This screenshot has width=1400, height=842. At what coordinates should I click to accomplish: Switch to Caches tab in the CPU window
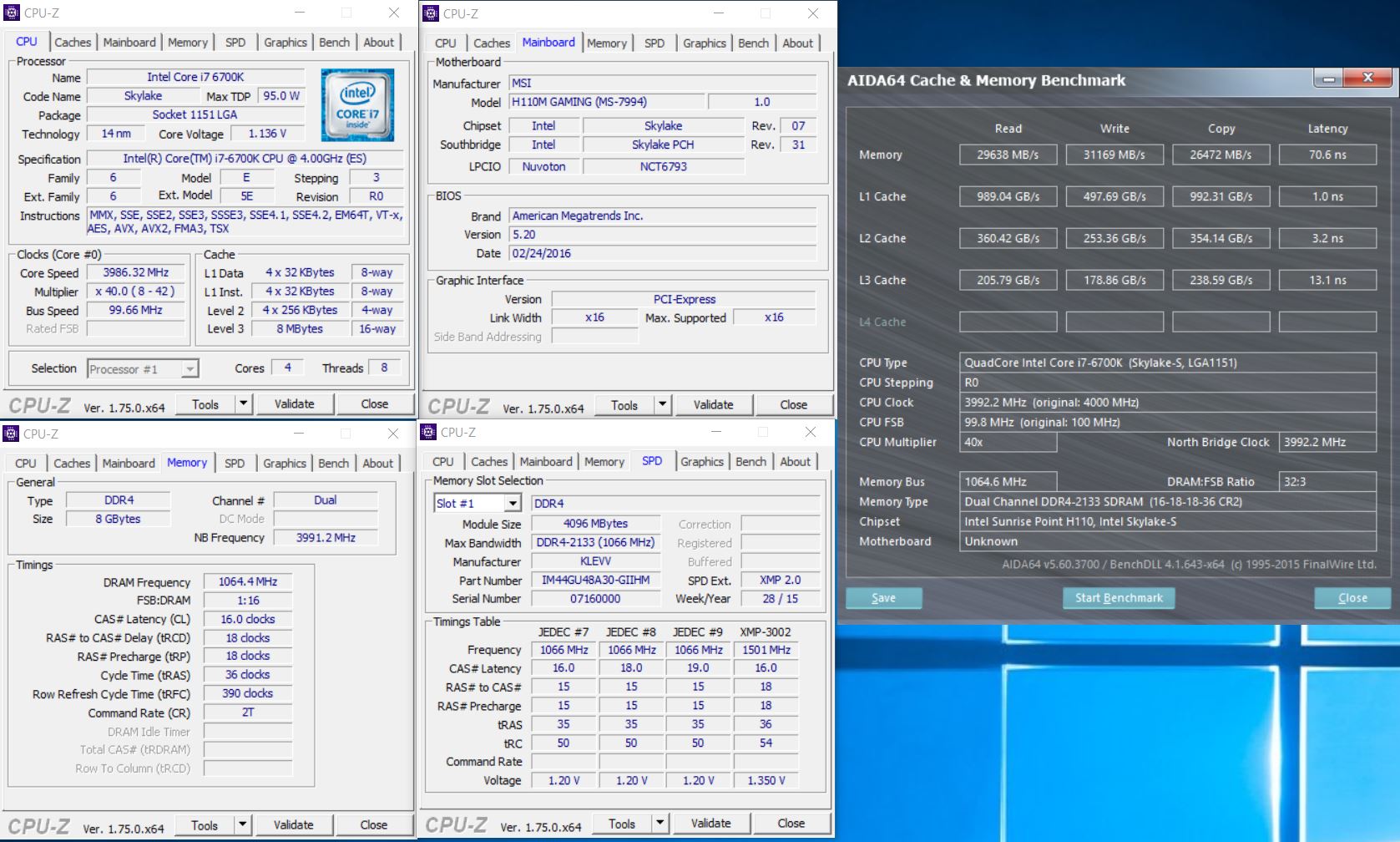(73, 43)
